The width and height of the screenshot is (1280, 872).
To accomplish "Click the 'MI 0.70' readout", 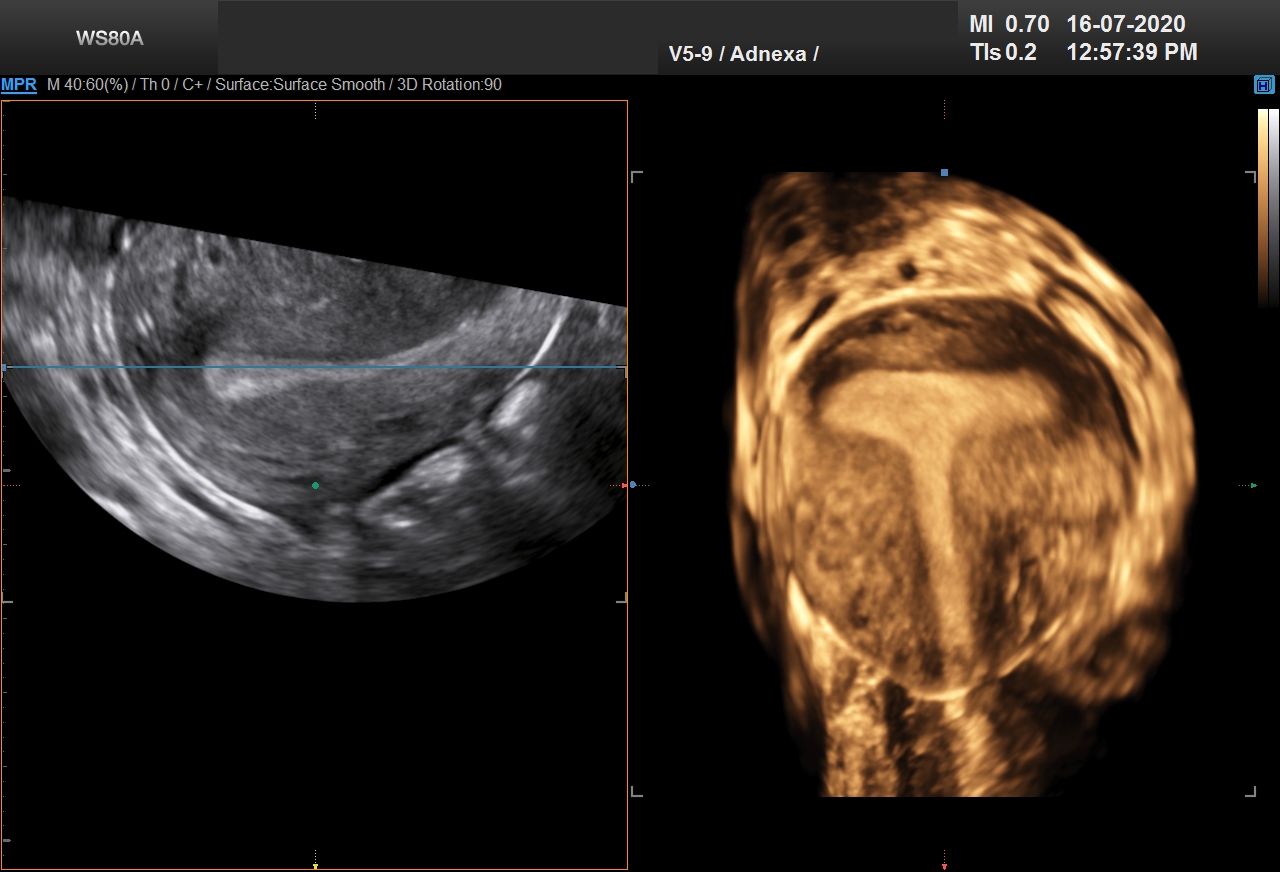I will pos(1009,24).
